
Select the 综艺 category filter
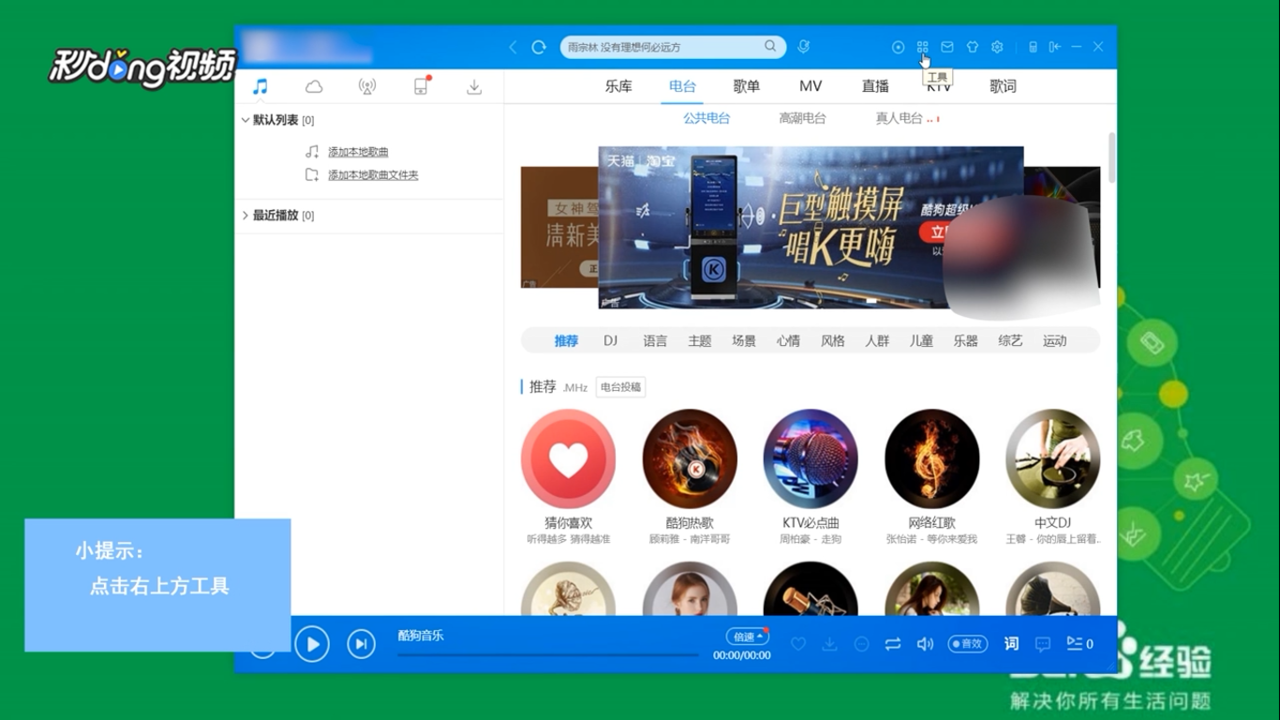click(x=1011, y=341)
